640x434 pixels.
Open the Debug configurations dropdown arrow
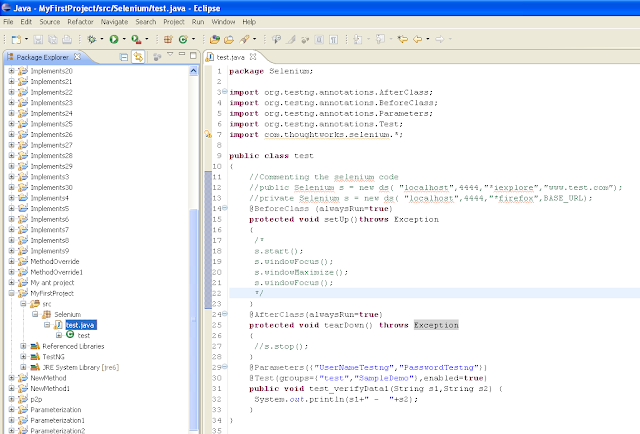click(x=102, y=39)
